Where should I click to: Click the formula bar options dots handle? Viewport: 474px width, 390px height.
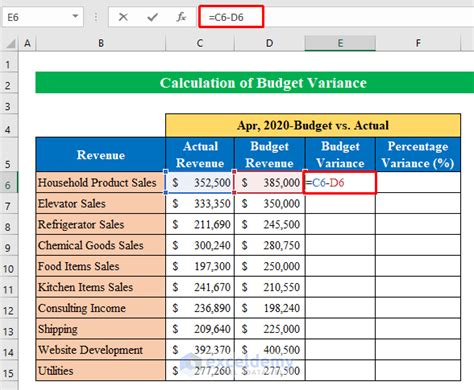pos(96,17)
